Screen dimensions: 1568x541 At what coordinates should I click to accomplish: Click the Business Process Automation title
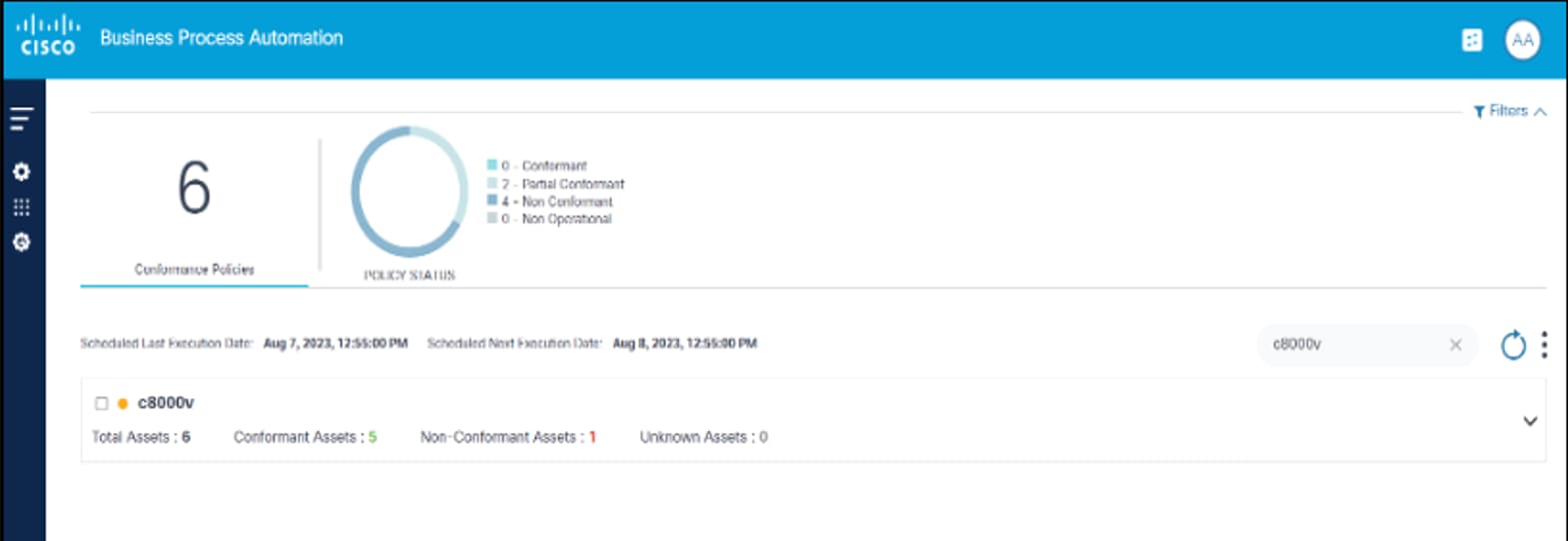tap(222, 38)
